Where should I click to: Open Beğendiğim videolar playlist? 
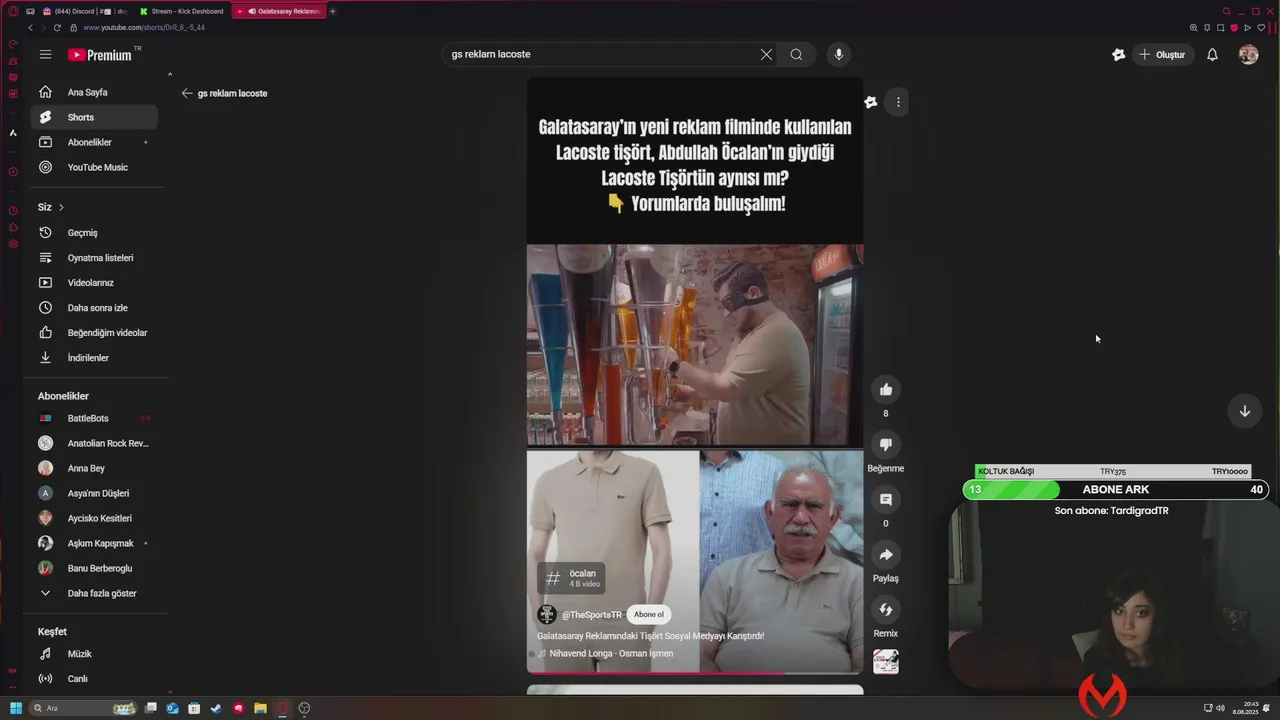pos(94,333)
